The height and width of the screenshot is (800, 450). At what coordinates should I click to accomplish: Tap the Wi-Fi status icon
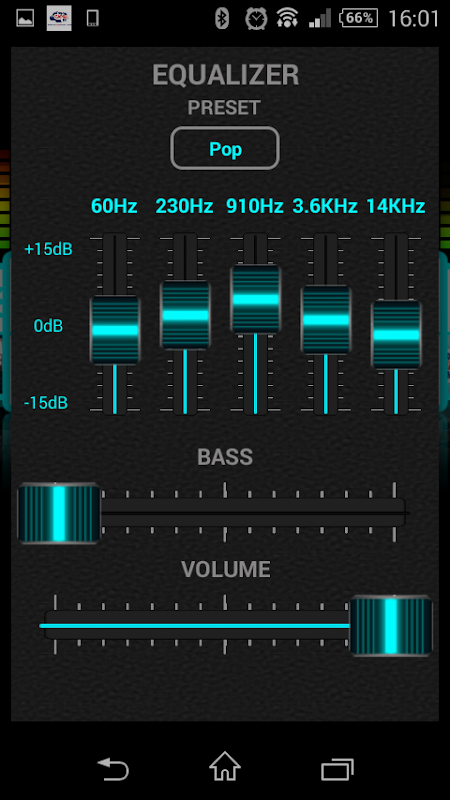point(287,19)
